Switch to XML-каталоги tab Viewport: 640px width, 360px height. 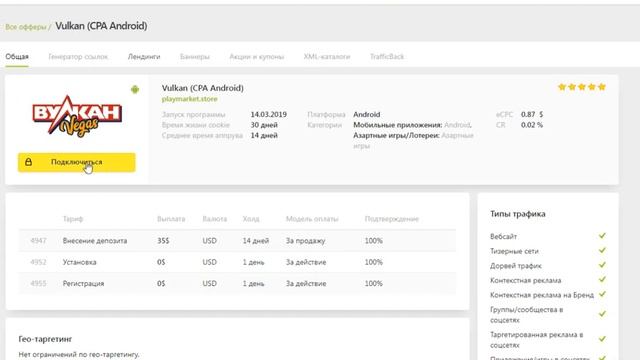tap(327, 57)
